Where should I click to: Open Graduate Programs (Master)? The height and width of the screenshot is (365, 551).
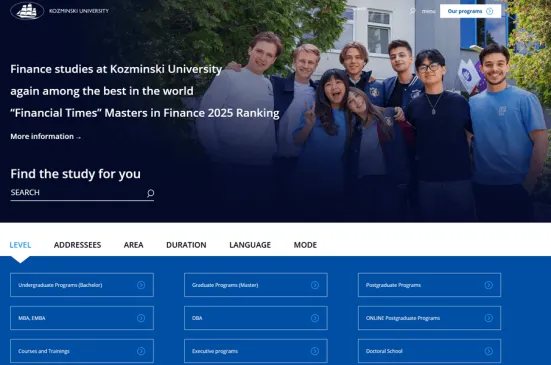pos(256,285)
